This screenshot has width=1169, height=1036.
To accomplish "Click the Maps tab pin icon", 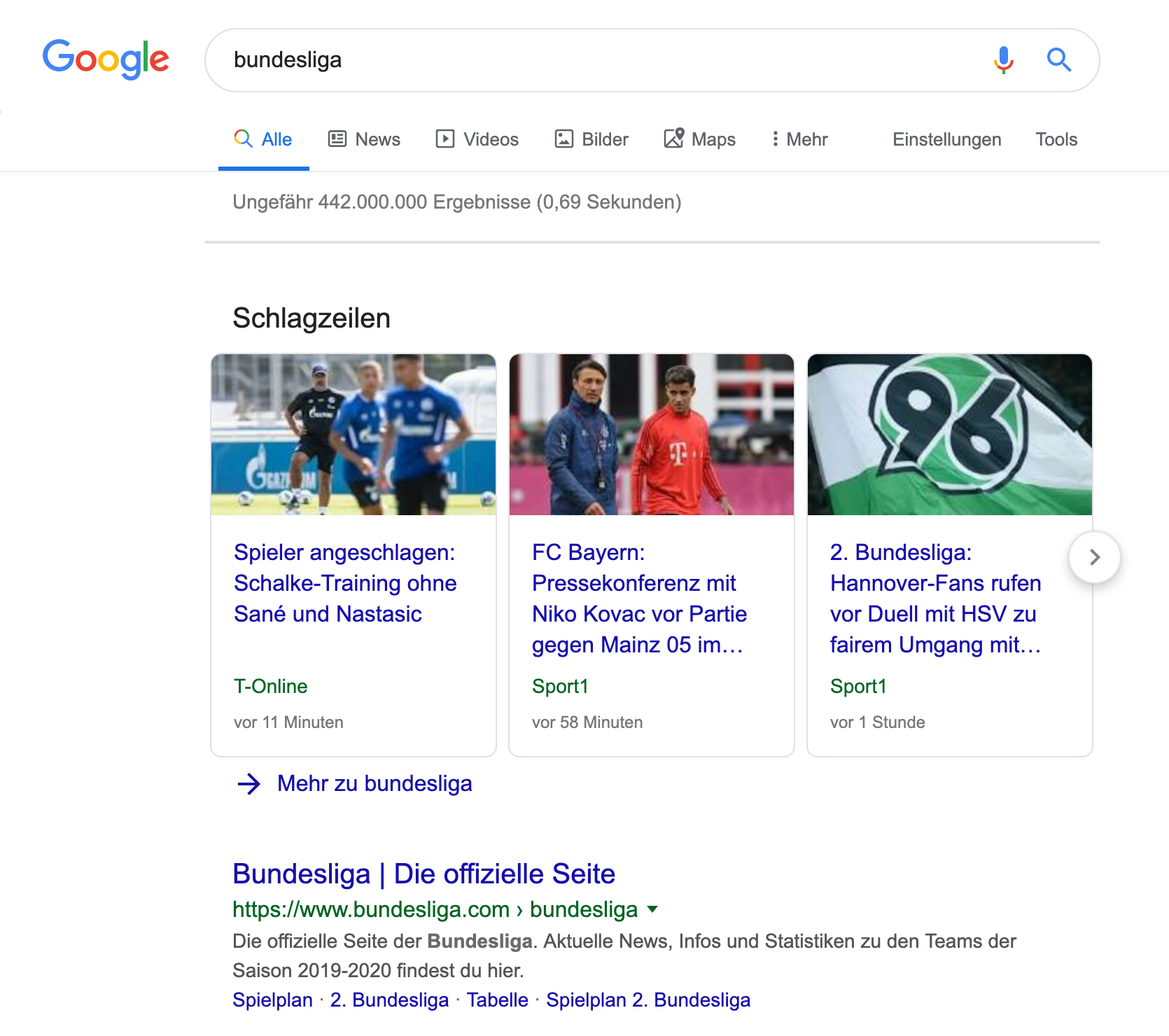I will [x=673, y=138].
